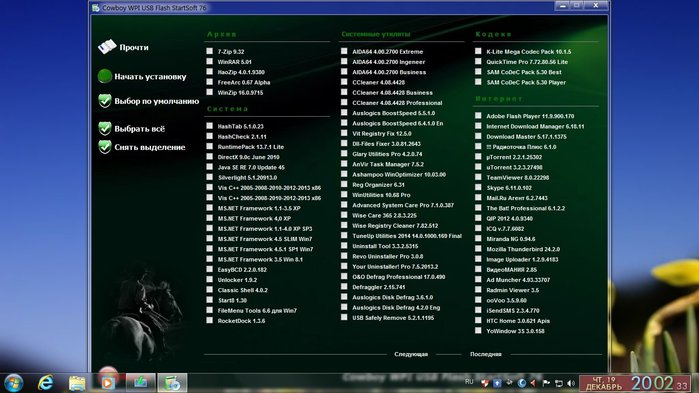
Task: Click the volume speaker tray icon
Action: pyautogui.click(x=571, y=383)
